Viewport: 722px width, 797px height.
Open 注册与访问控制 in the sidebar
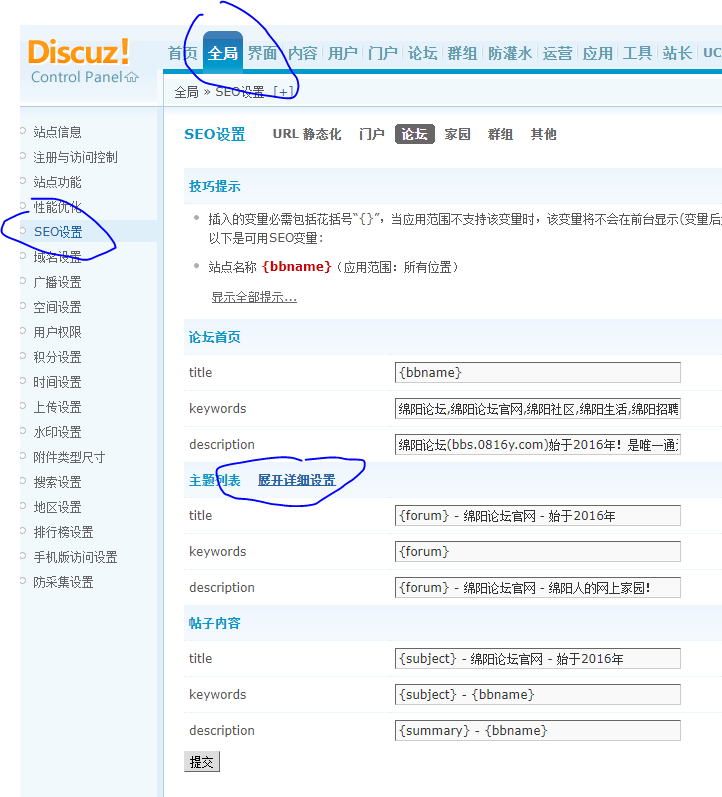point(75,157)
